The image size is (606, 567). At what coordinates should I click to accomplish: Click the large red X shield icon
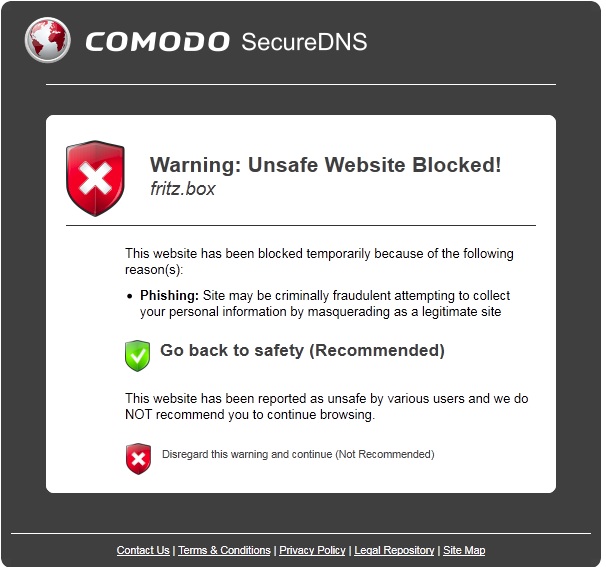coord(95,179)
